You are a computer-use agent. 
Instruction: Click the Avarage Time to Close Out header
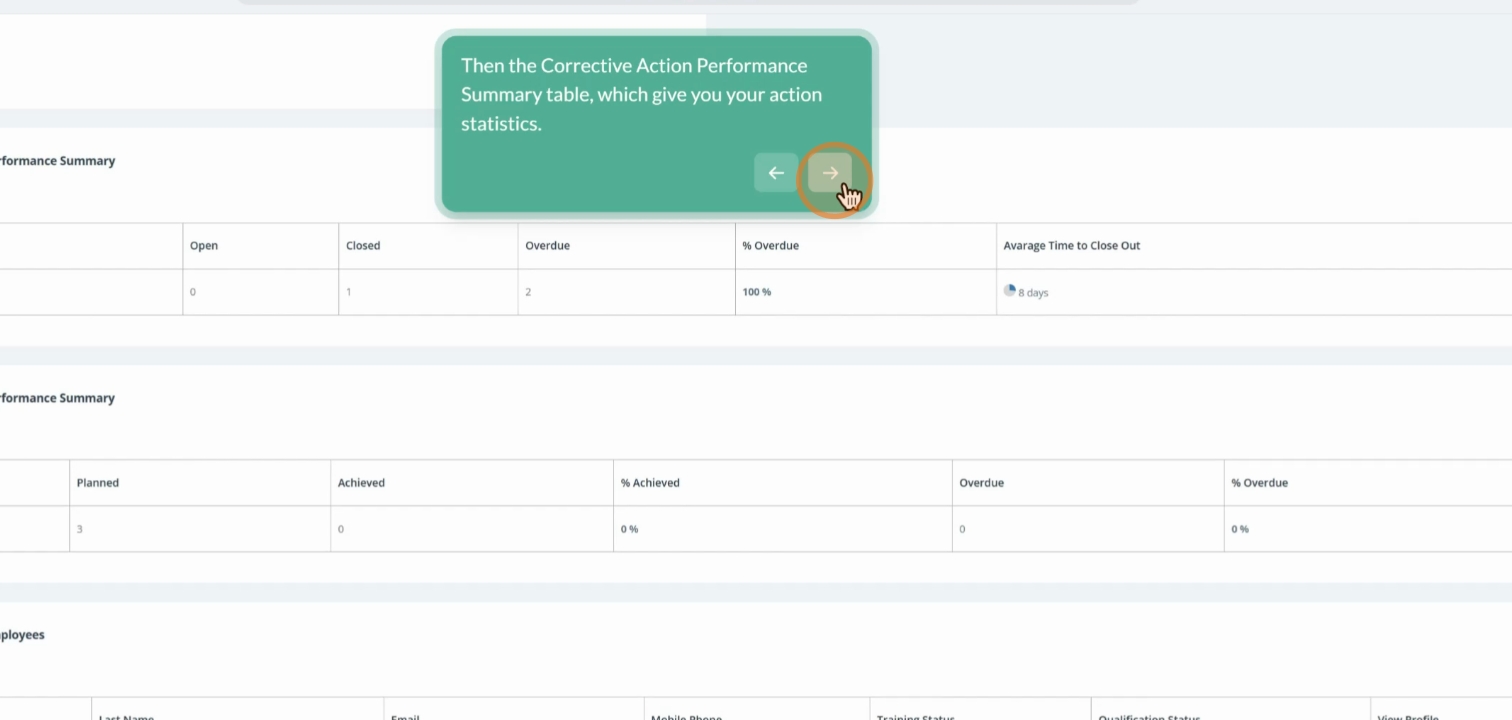[x=1071, y=246]
